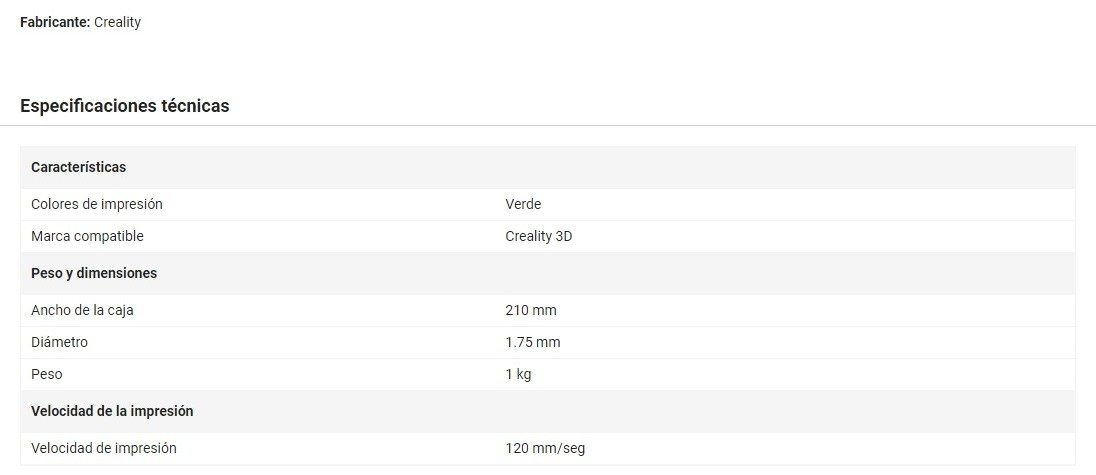Screen dimensions: 1096x475
Task: Click the manufacturer name Creality at top
Action: click(x=117, y=22)
